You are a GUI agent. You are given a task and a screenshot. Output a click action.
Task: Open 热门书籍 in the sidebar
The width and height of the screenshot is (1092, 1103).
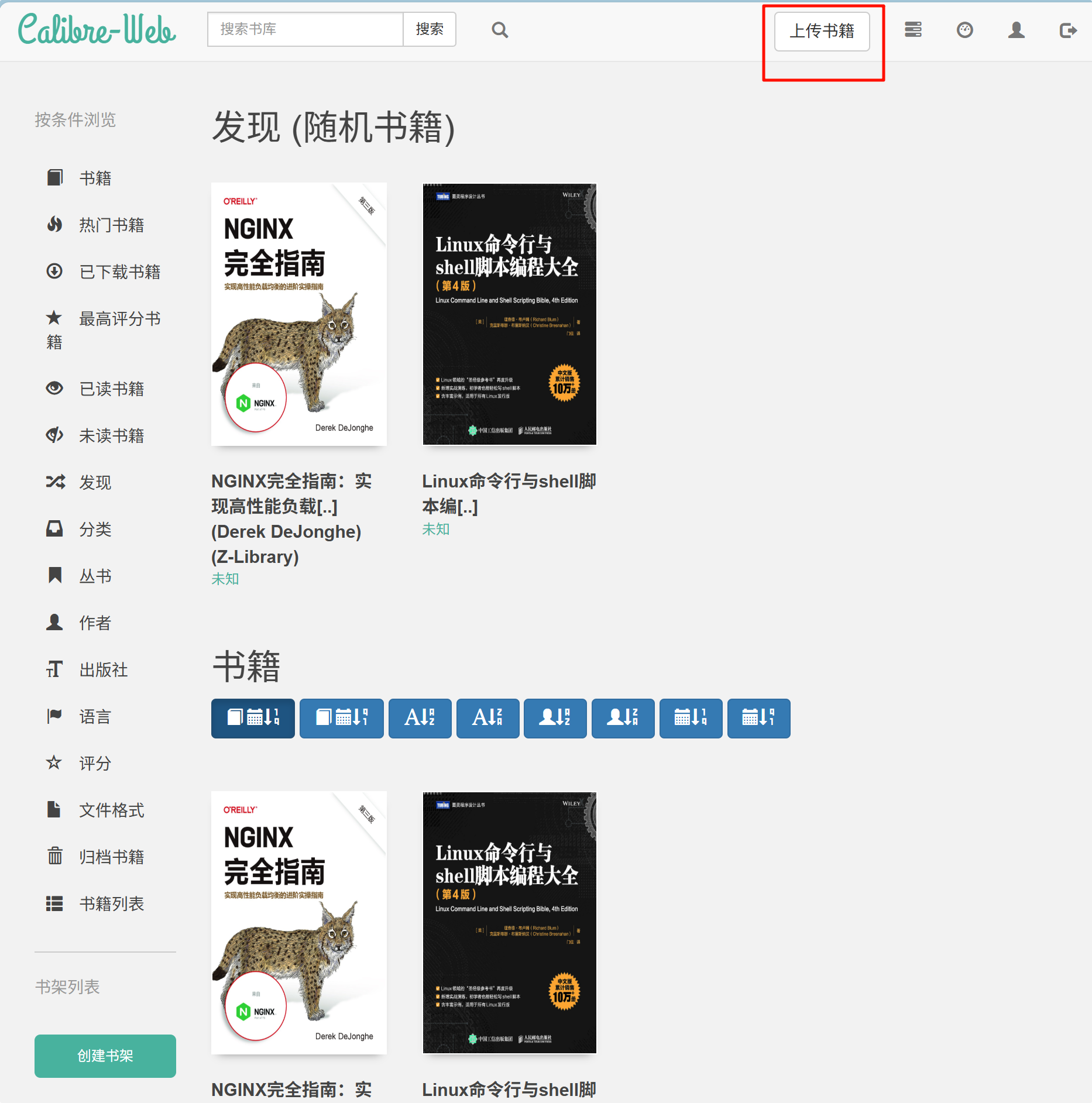[111, 225]
